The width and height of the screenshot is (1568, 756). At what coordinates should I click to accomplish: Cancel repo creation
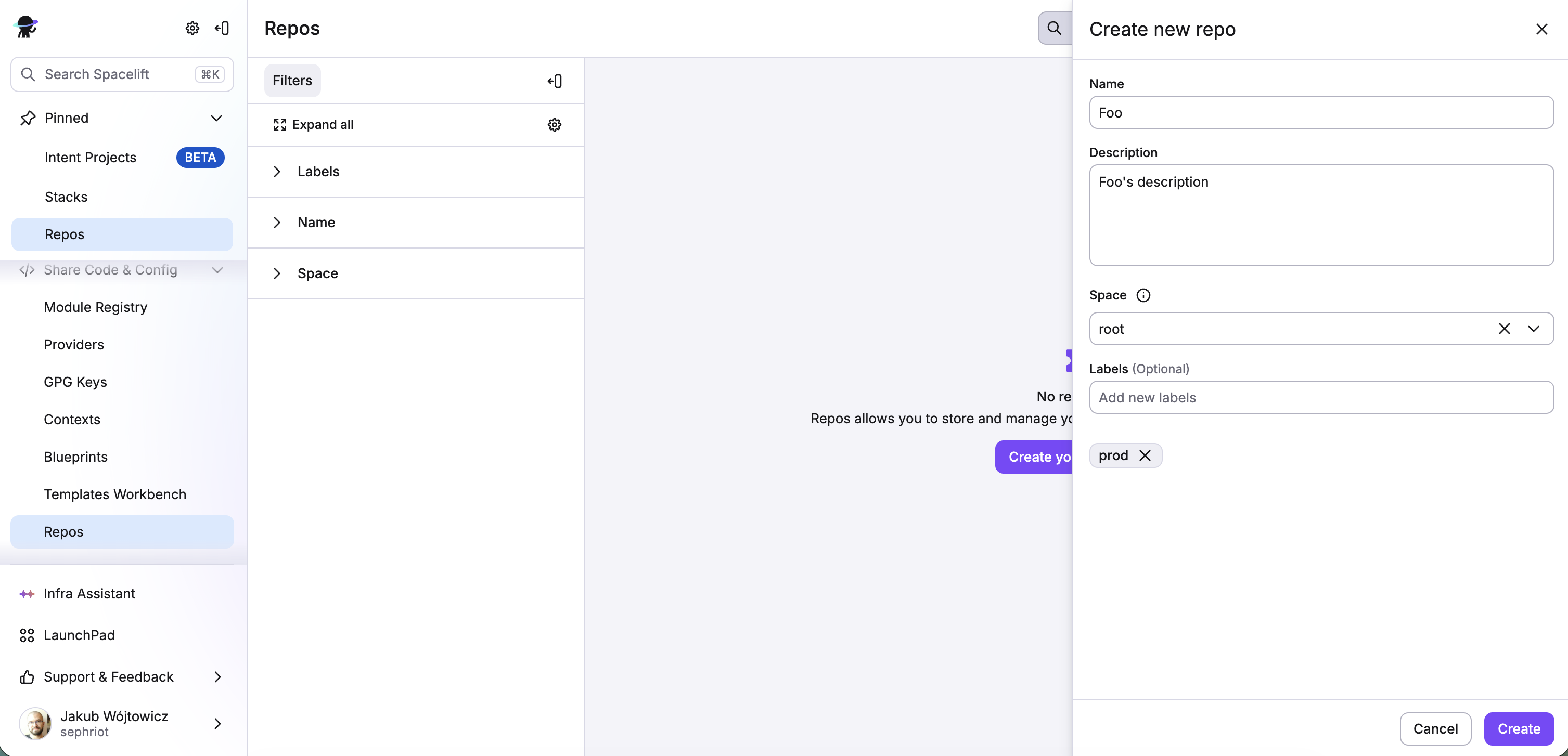click(1435, 728)
